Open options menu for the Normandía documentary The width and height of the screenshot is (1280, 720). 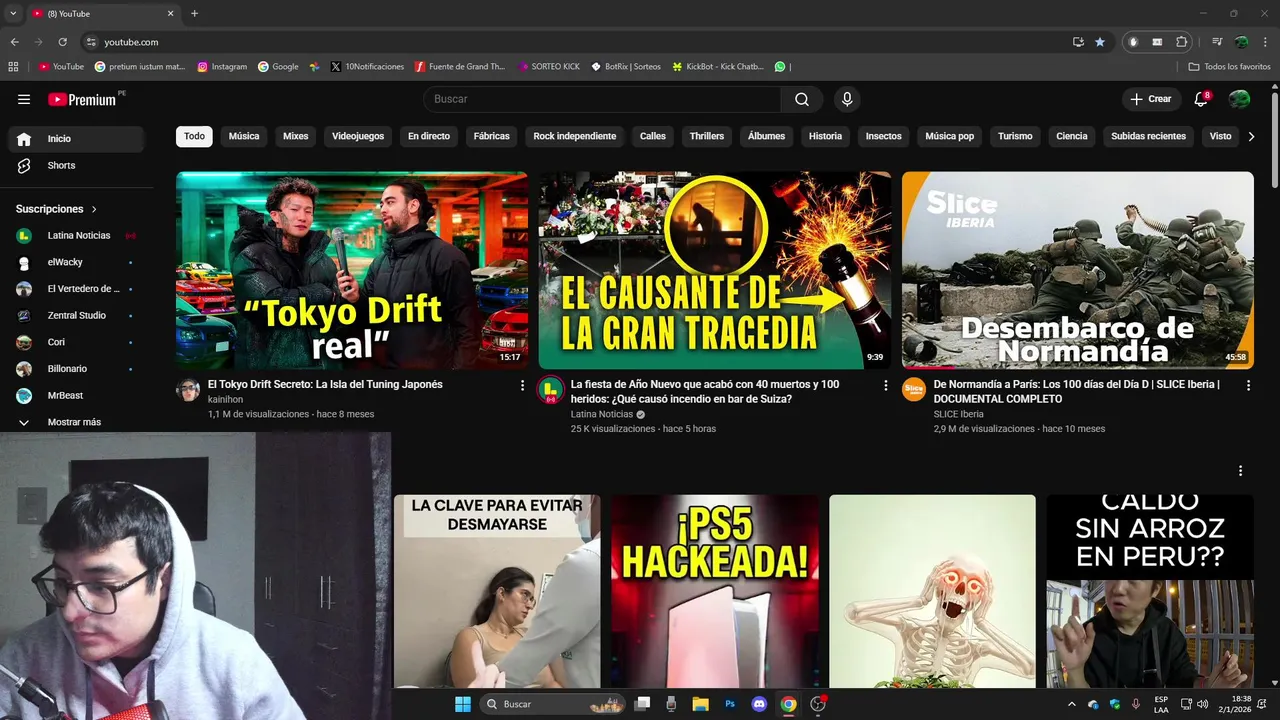pyautogui.click(x=1248, y=385)
